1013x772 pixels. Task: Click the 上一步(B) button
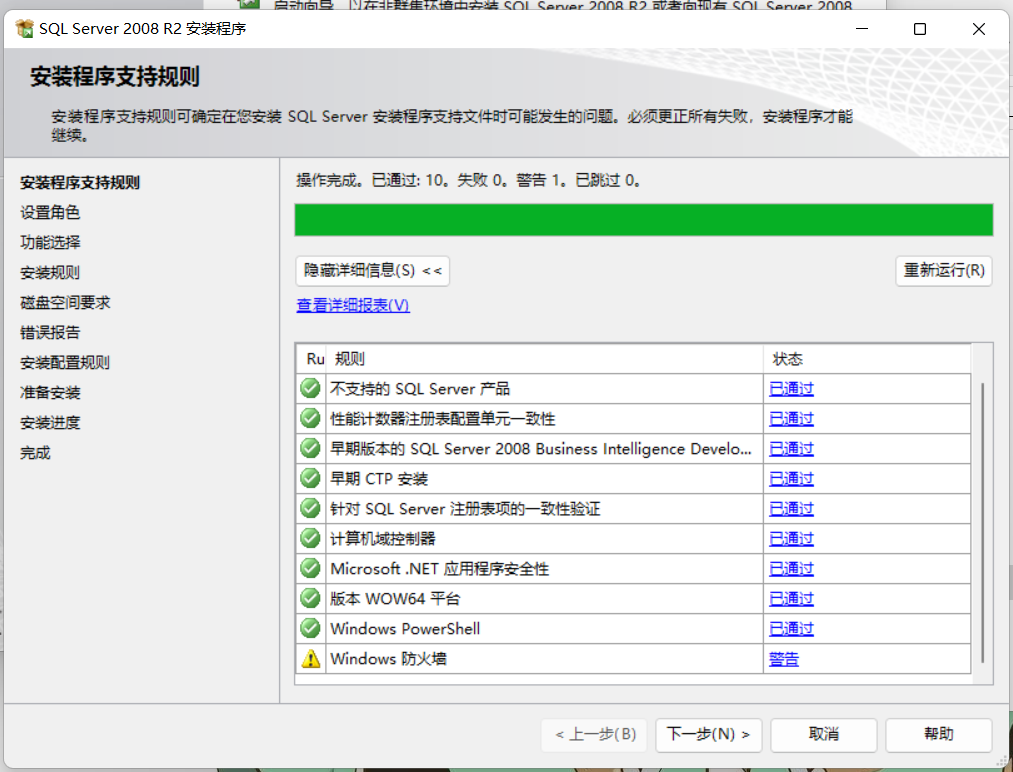594,735
